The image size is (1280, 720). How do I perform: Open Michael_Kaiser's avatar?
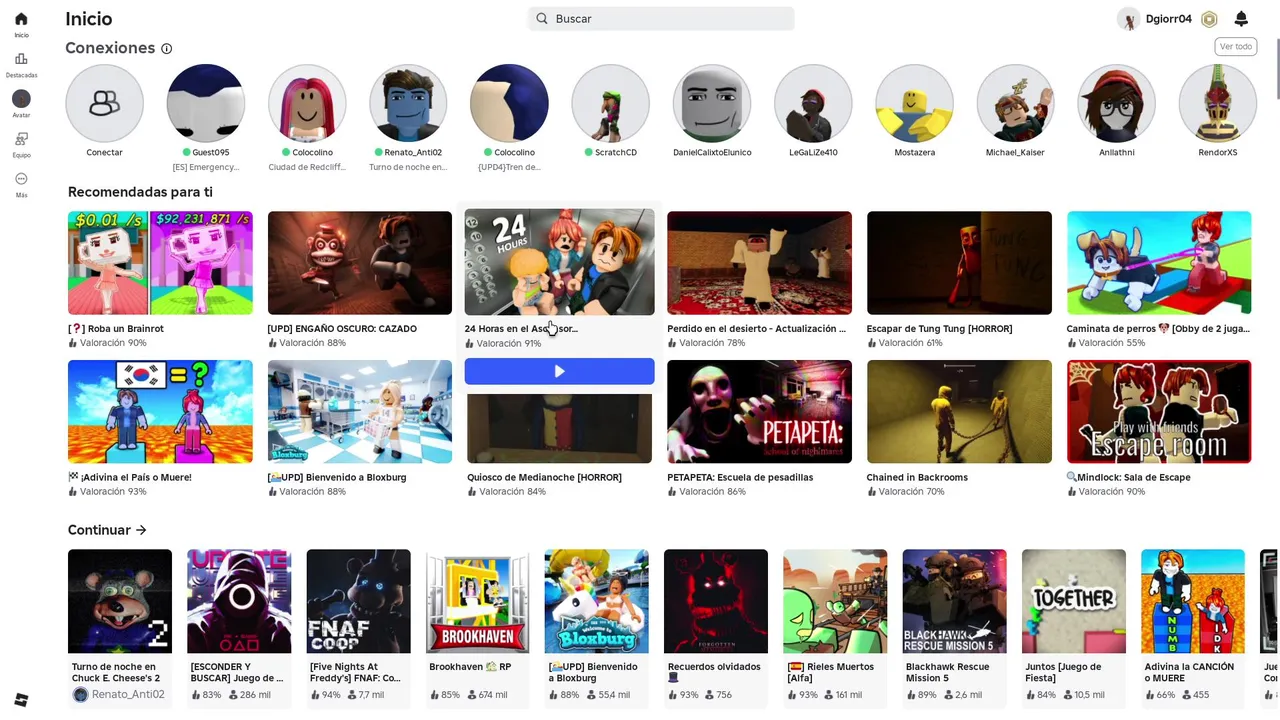[1015, 103]
